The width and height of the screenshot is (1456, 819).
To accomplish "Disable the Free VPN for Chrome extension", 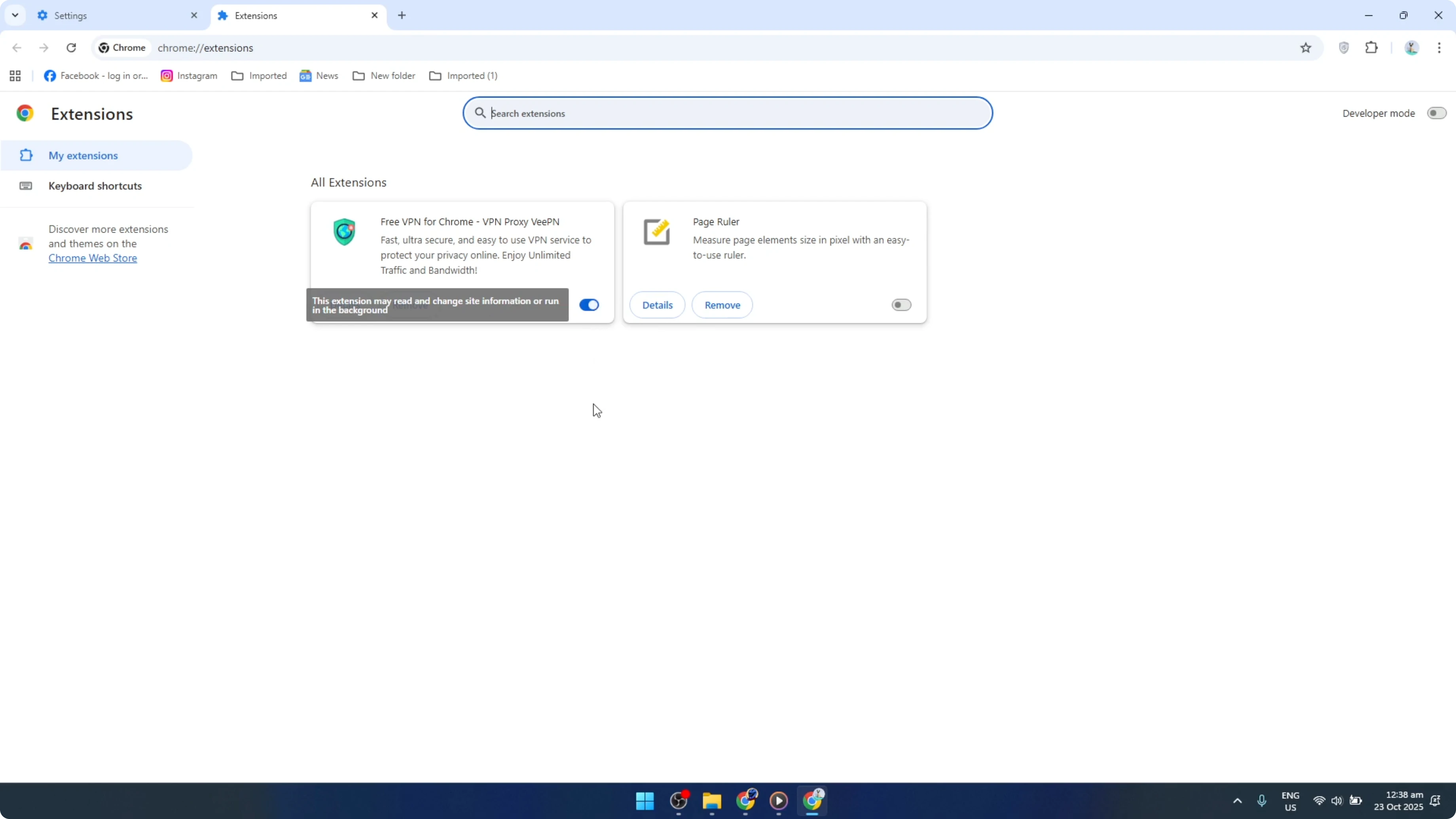I will pyautogui.click(x=588, y=305).
